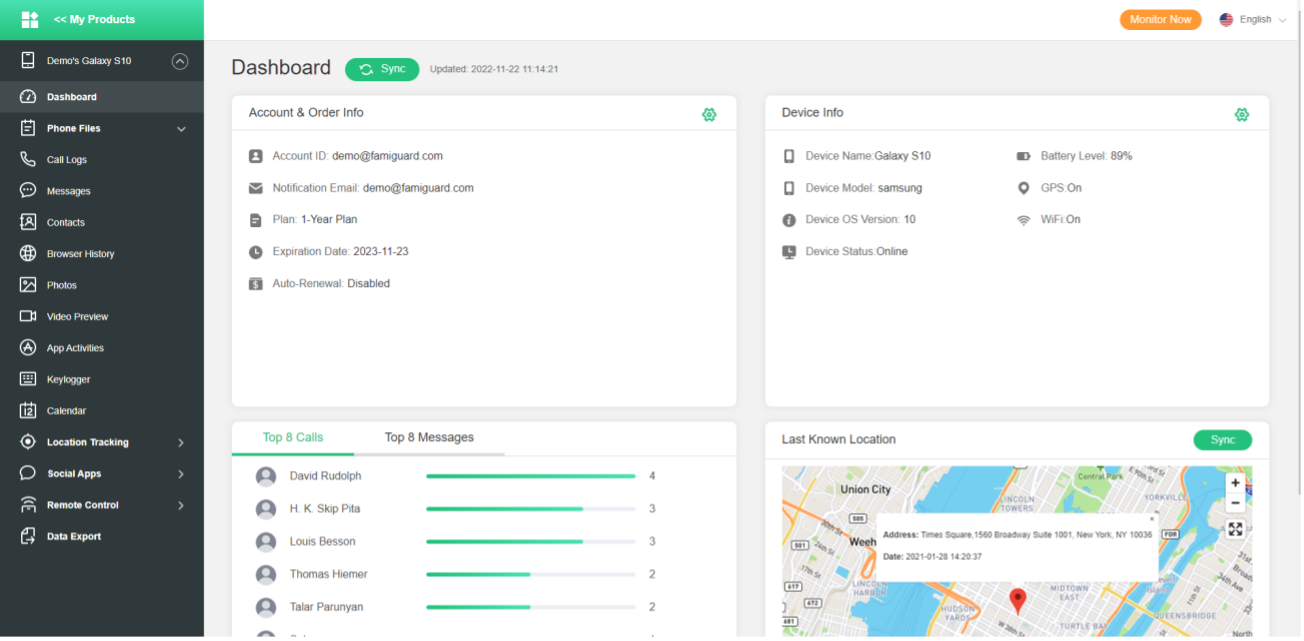Zoom in on the location map

click(x=1235, y=483)
